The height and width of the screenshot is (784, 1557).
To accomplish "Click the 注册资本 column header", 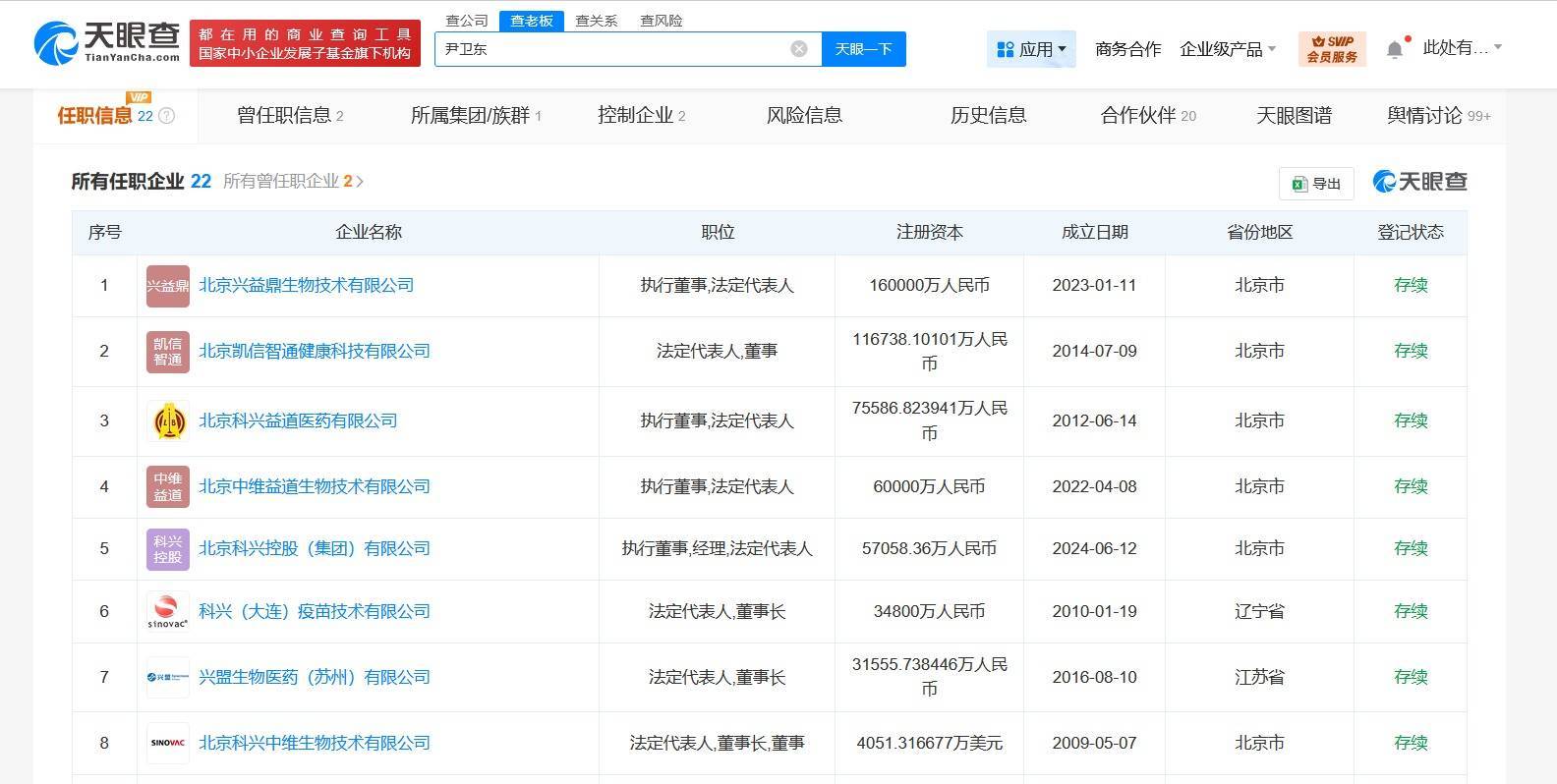I will (929, 233).
